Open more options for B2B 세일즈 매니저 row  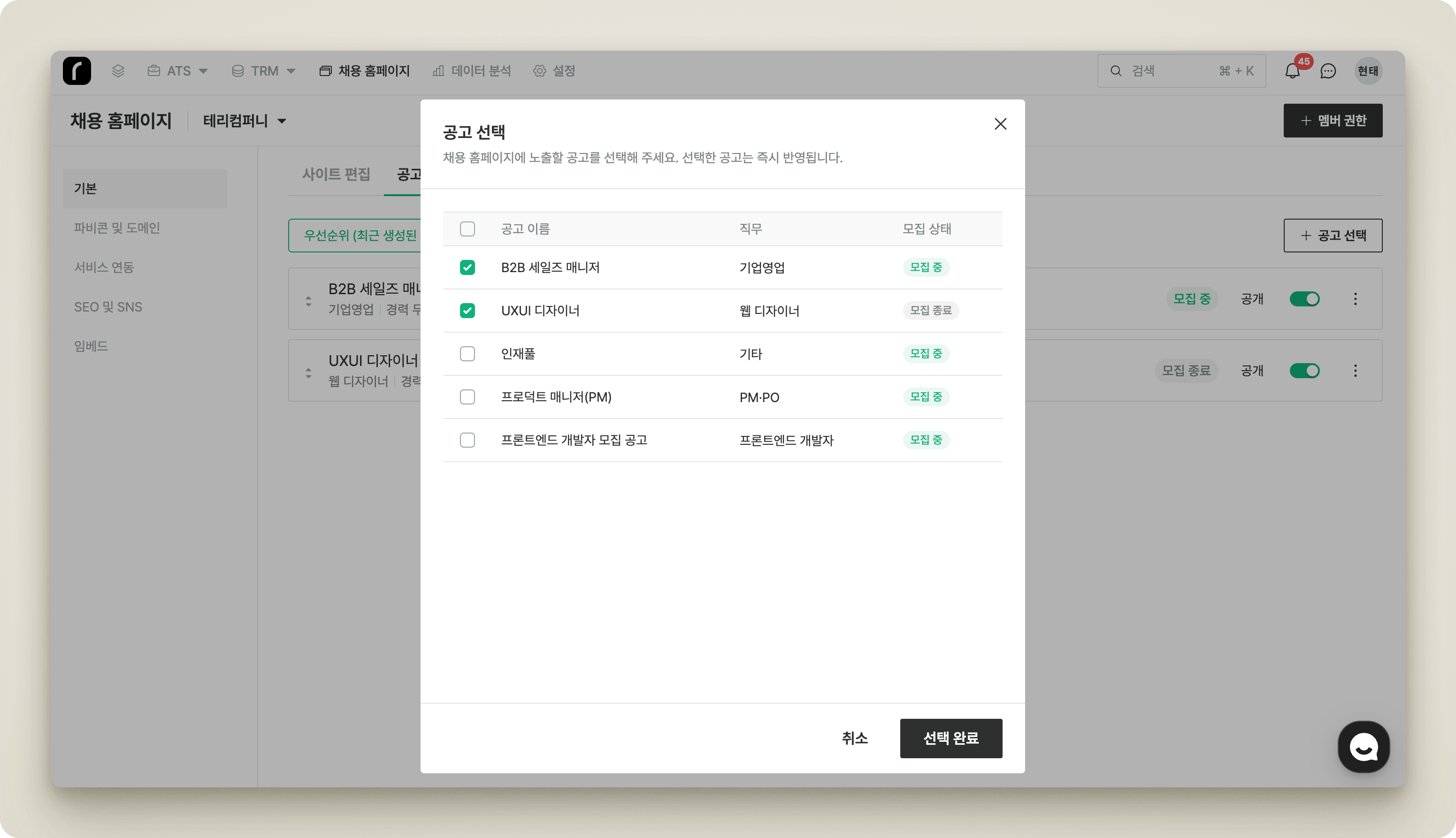pyautogui.click(x=1355, y=299)
